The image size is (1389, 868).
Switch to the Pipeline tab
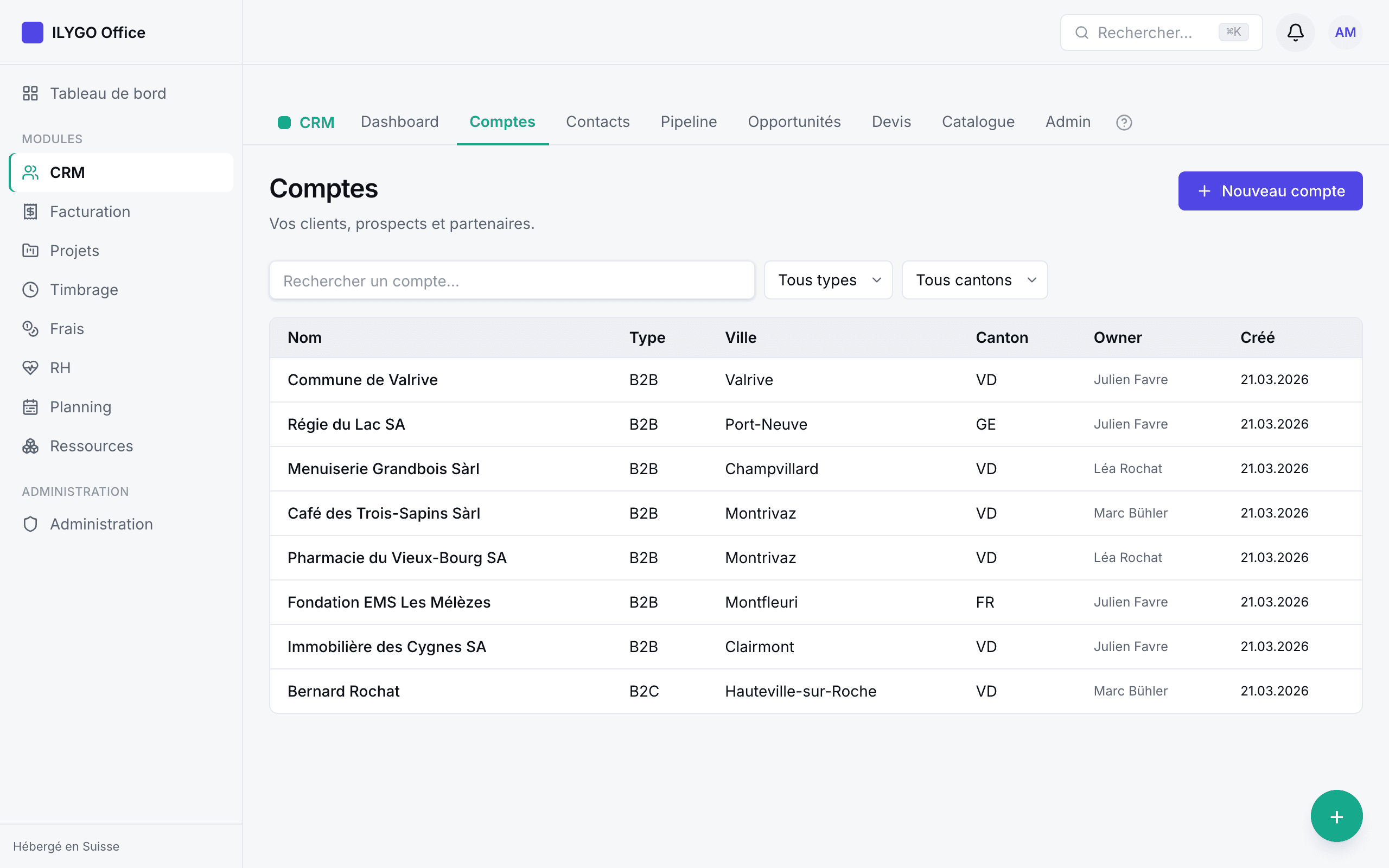pos(688,122)
